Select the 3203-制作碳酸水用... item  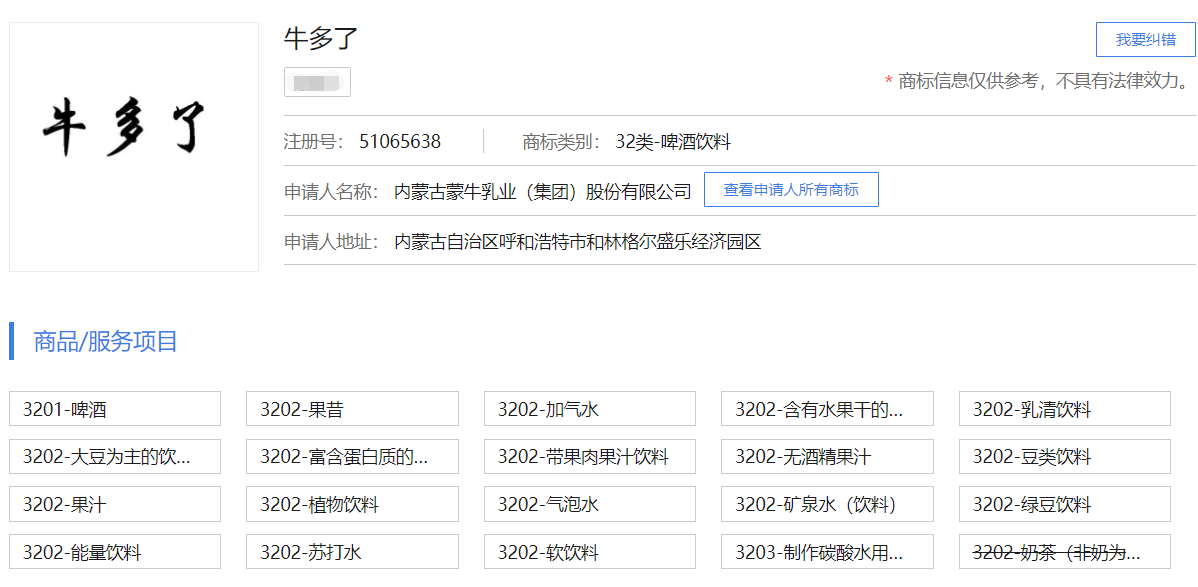tap(827, 552)
